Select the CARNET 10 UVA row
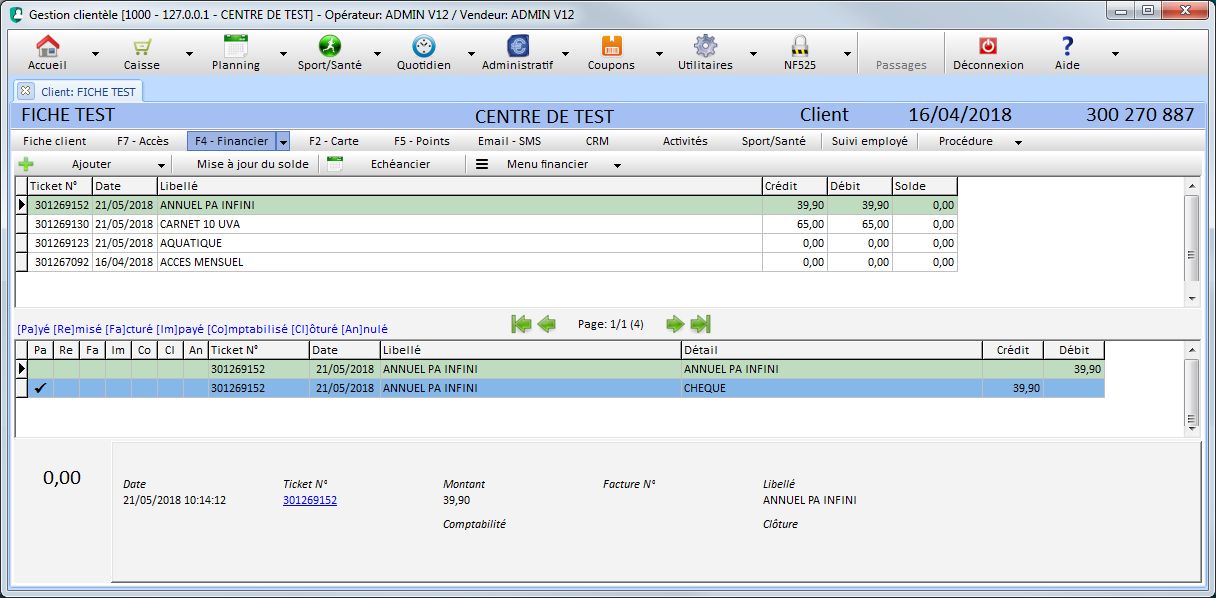Image resolution: width=1216 pixels, height=598 pixels. pos(487,224)
